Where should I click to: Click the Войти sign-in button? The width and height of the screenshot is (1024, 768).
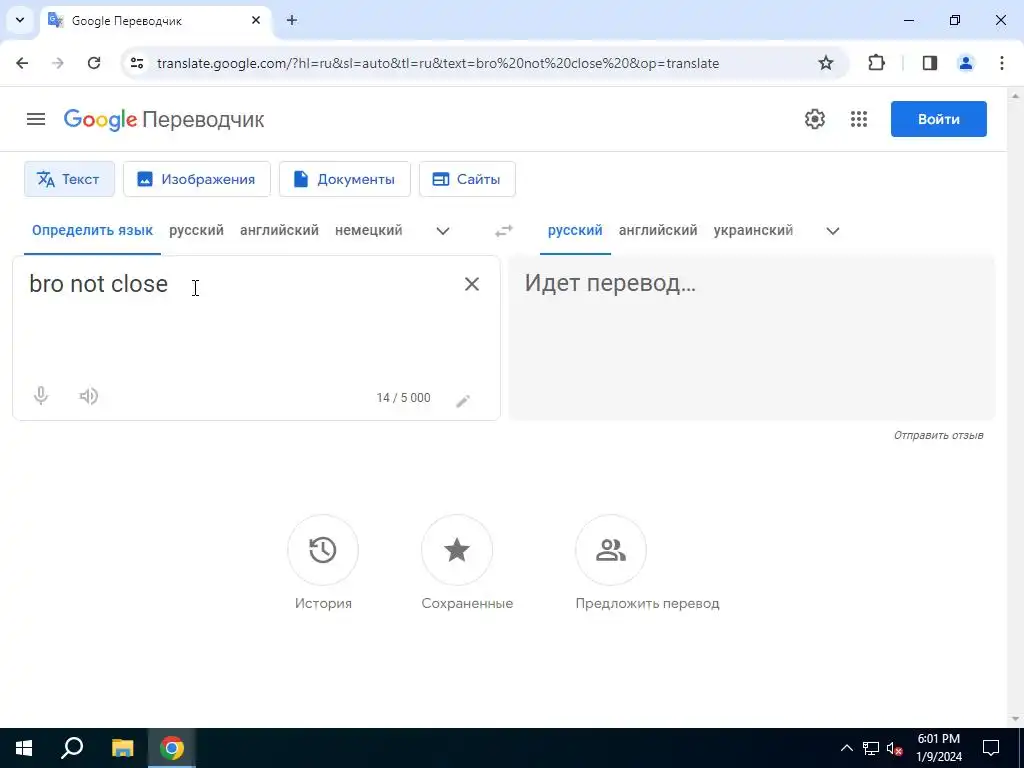[x=938, y=120]
